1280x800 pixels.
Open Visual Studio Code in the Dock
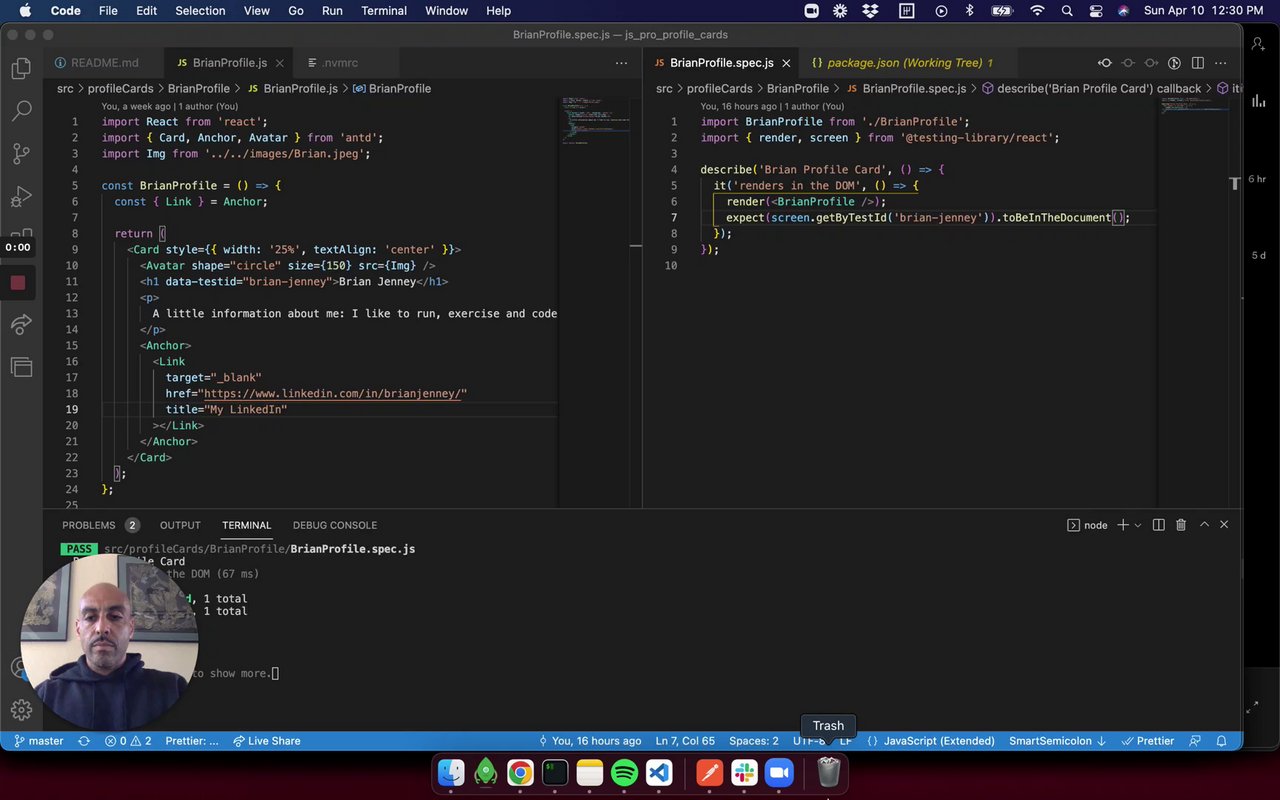658,772
